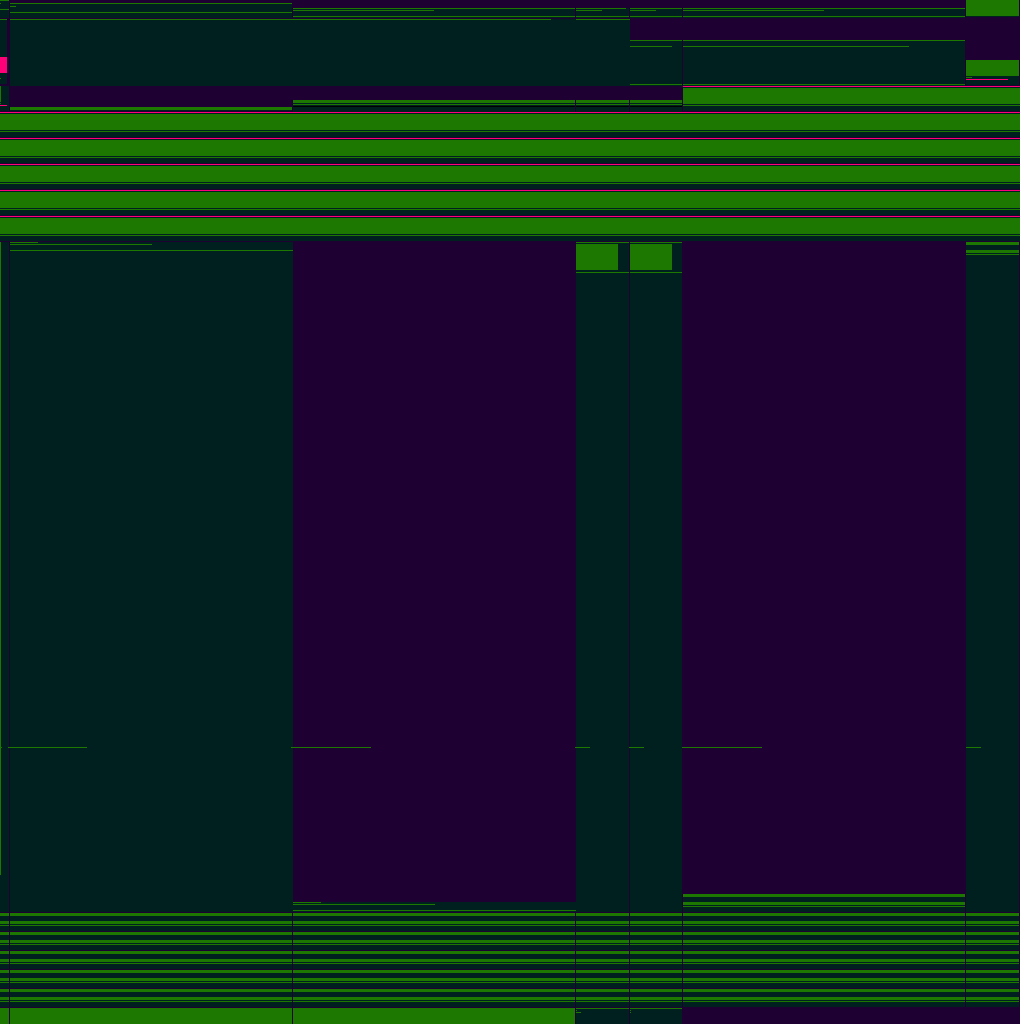The height and width of the screenshot is (1024, 1020).
Task: Click the purple strip under the top-left teal block
Action: pos(150,95)
